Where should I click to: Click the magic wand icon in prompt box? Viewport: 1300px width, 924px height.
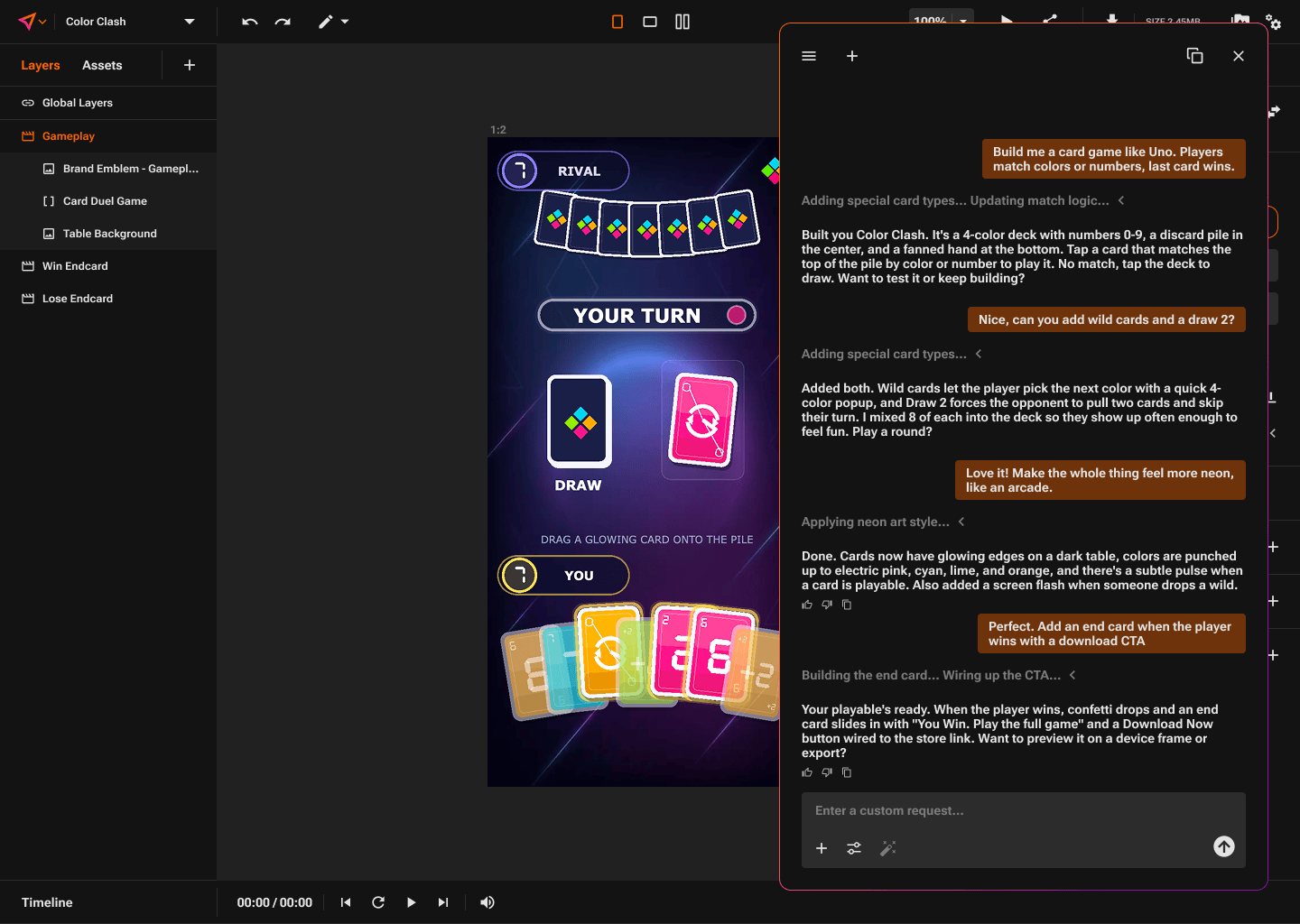coord(888,848)
